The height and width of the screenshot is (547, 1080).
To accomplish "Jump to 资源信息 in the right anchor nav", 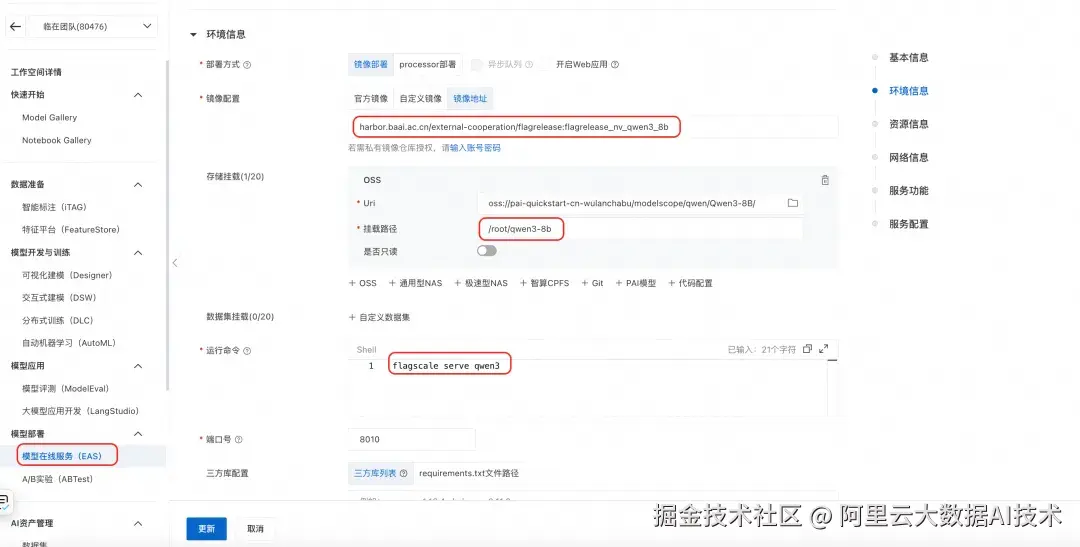I will pos(908,125).
